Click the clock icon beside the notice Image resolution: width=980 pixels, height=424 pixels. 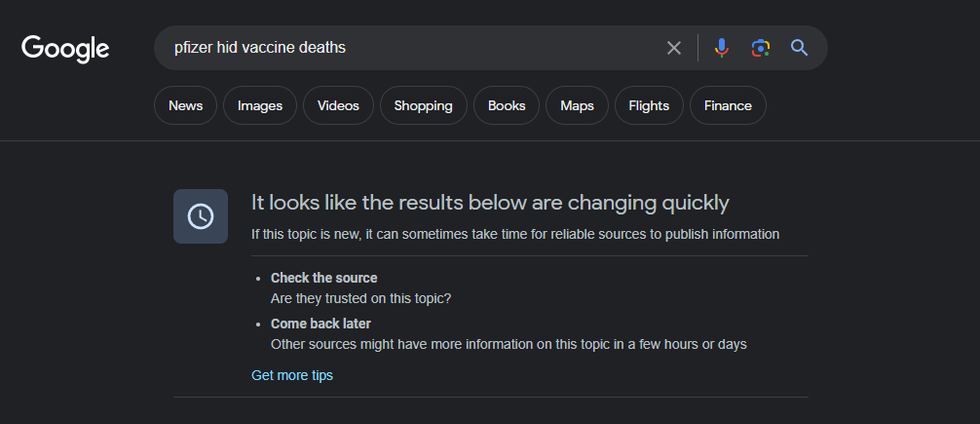pos(200,216)
